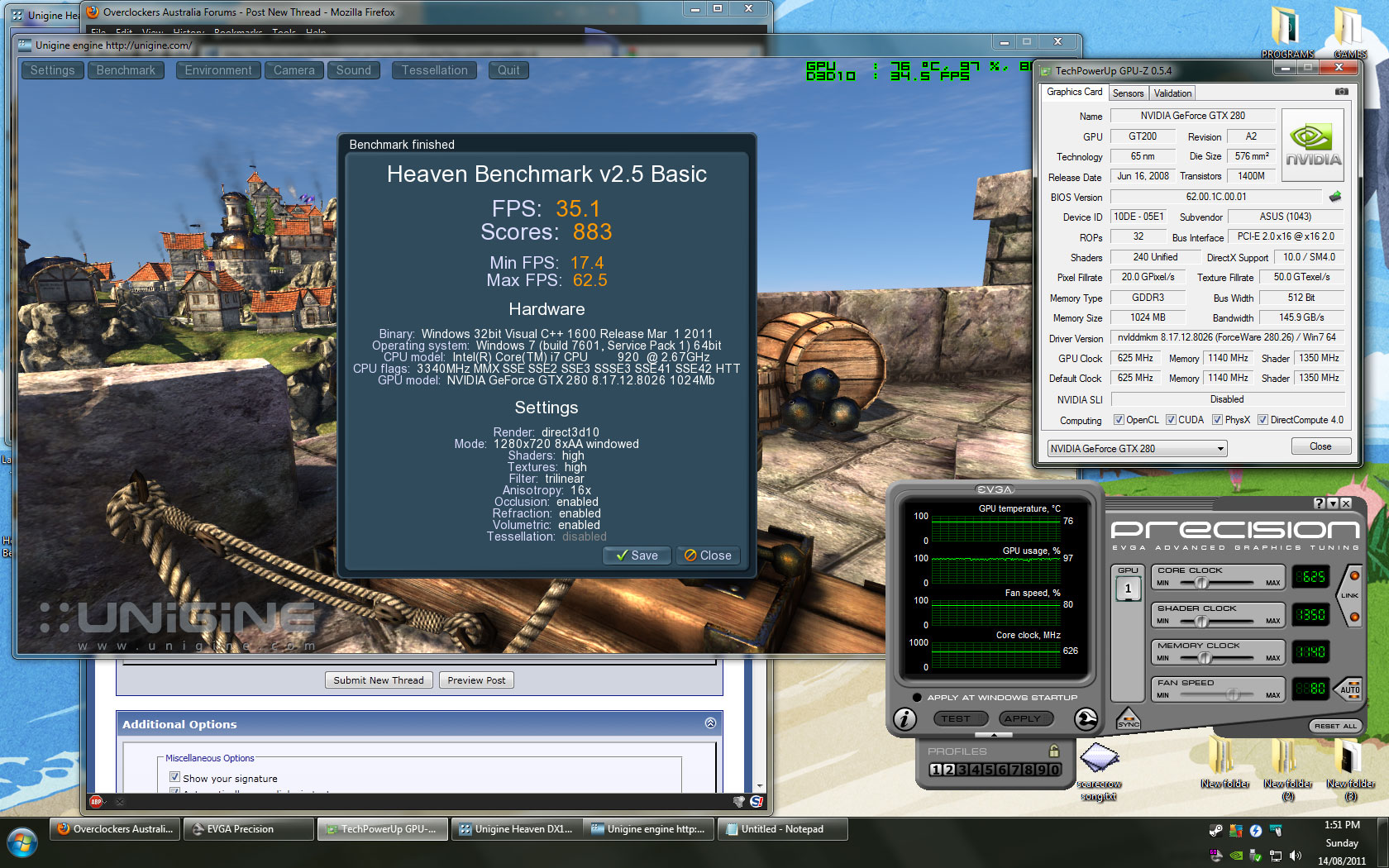The width and height of the screenshot is (1389, 868).
Task: Toggle Auto fan speed button
Action: click(1350, 689)
